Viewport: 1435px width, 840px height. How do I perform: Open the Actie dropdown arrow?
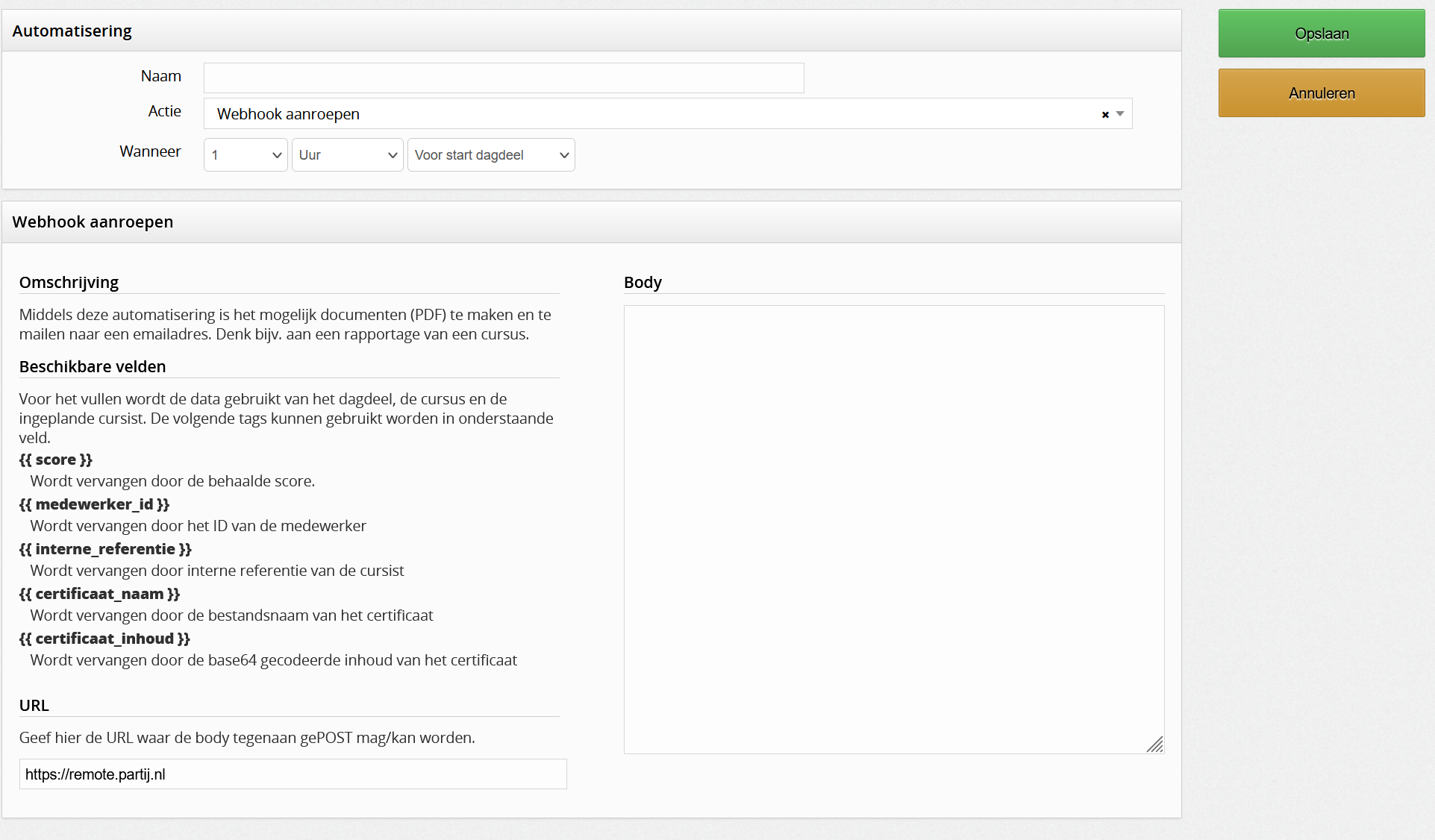coord(1120,114)
